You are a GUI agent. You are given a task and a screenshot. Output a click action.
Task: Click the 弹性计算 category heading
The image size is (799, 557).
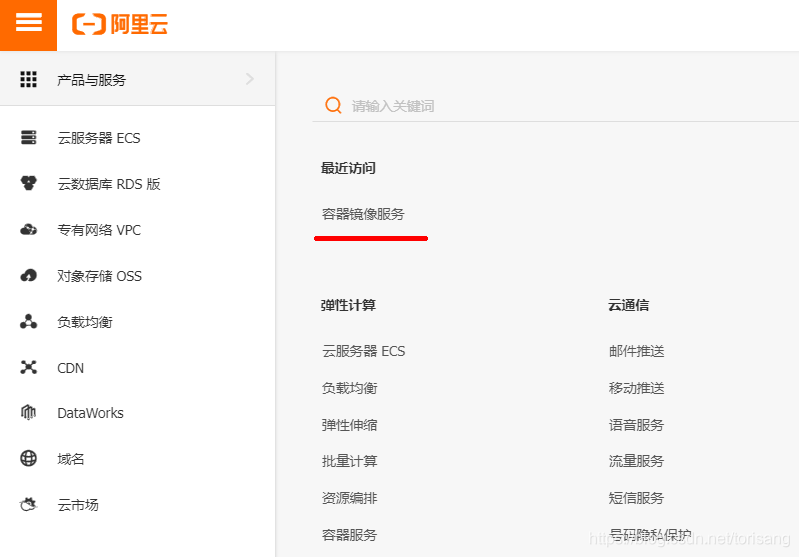[x=348, y=305]
